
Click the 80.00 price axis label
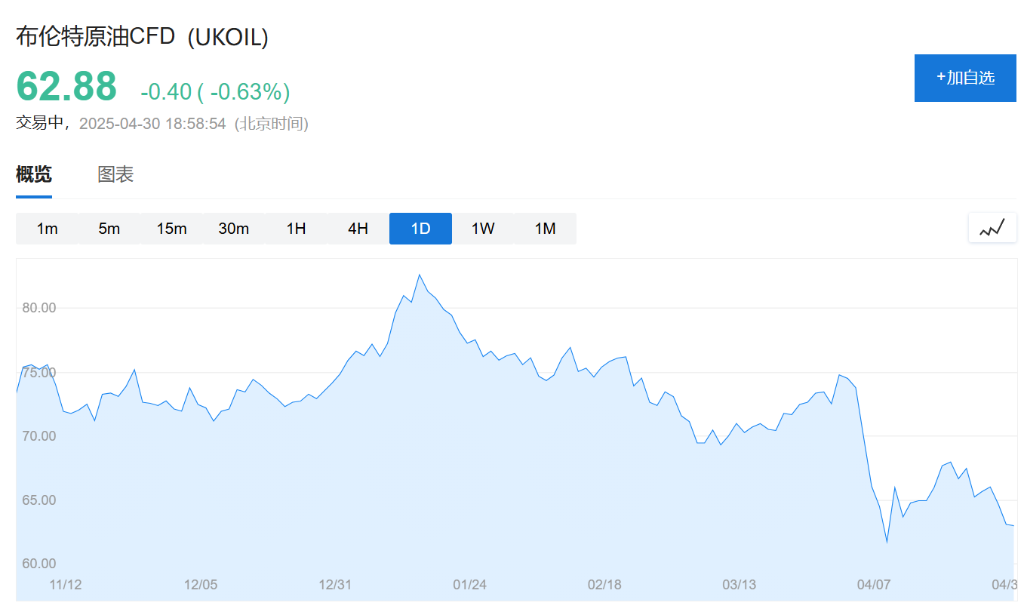coord(39,308)
